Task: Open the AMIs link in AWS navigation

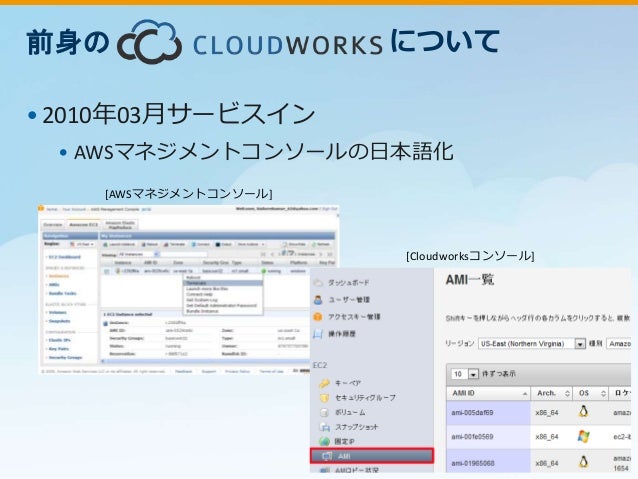Action: pyautogui.click(x=54, y=285)
